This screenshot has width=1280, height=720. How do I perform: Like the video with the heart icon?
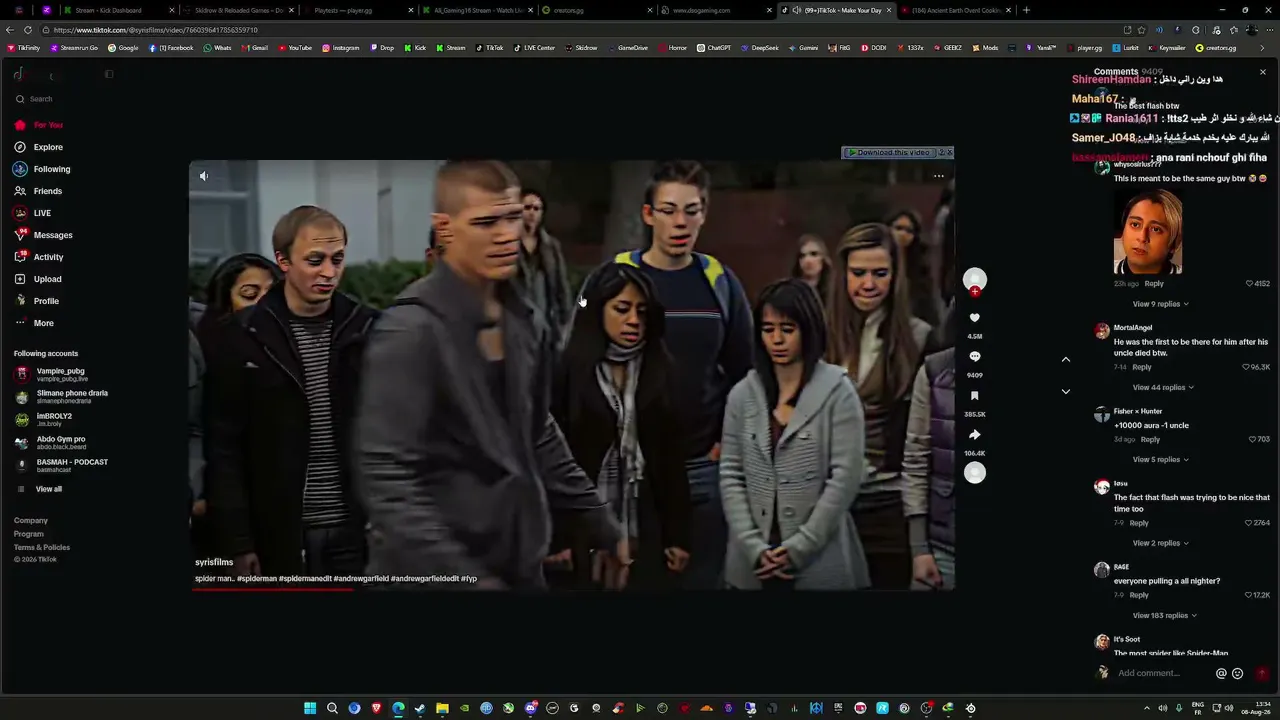(975, 318)
